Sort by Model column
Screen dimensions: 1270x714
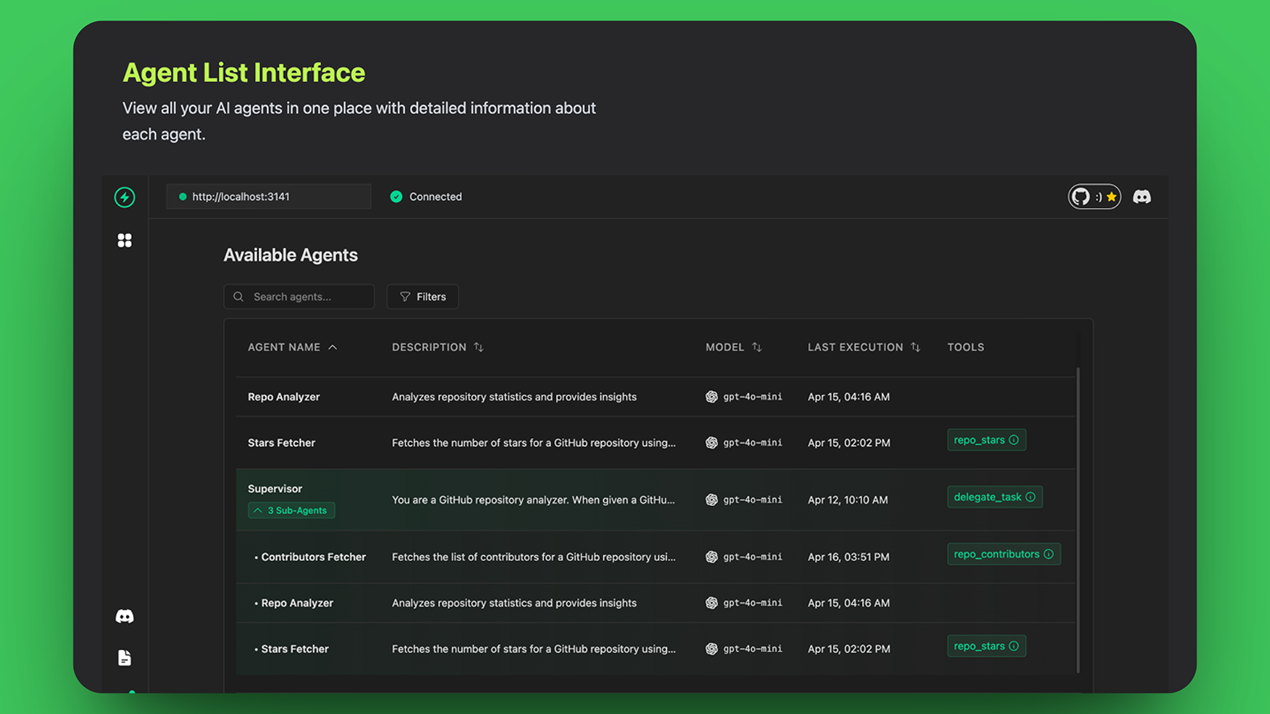[x=733, y=347]
